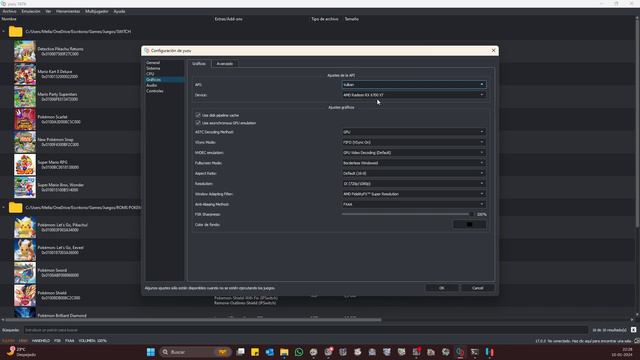Select the Gráficos tab
This screenshot has width=640, height=360.
tap(199, 64)
